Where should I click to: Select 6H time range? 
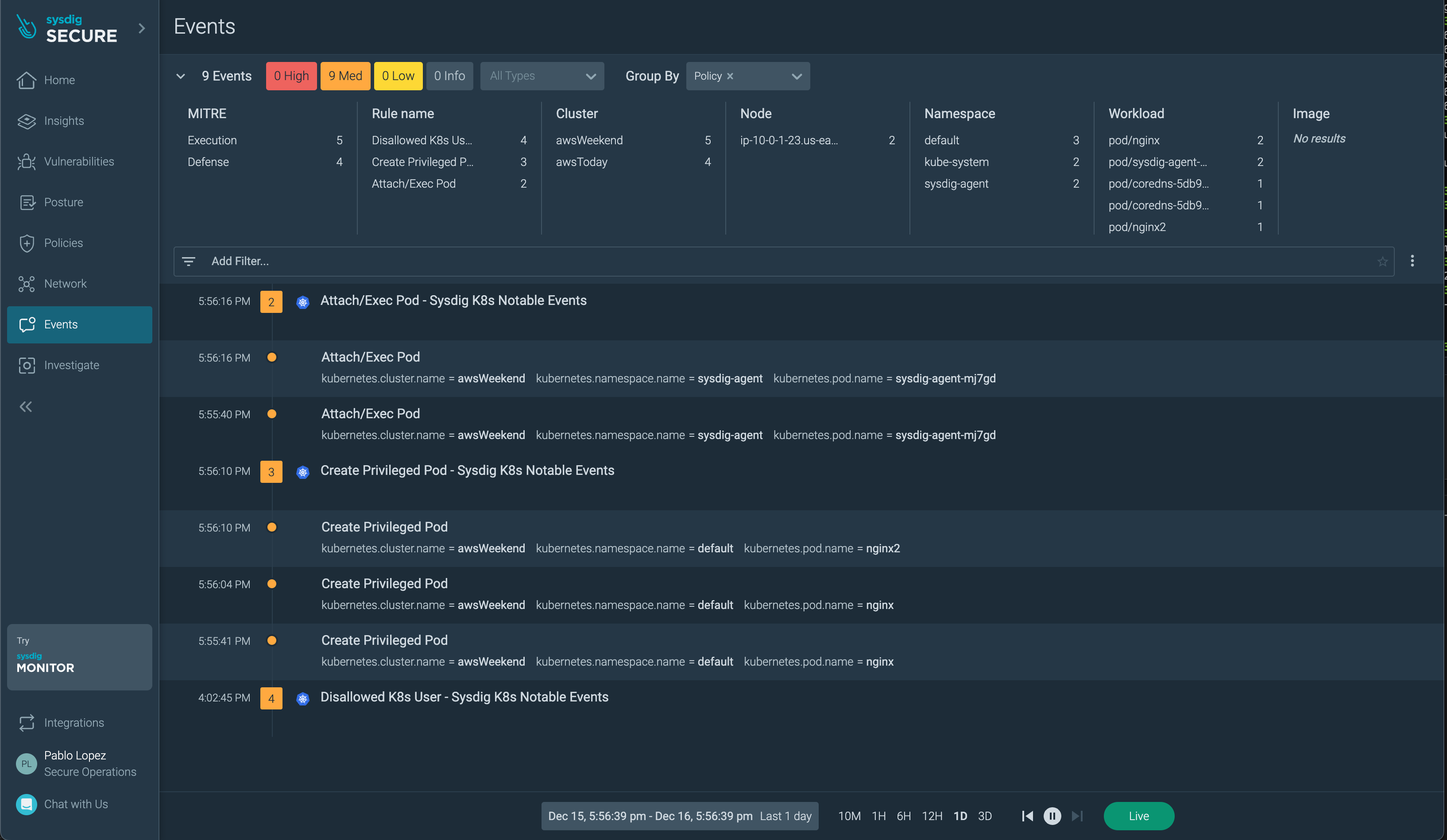tap(904, 816)
